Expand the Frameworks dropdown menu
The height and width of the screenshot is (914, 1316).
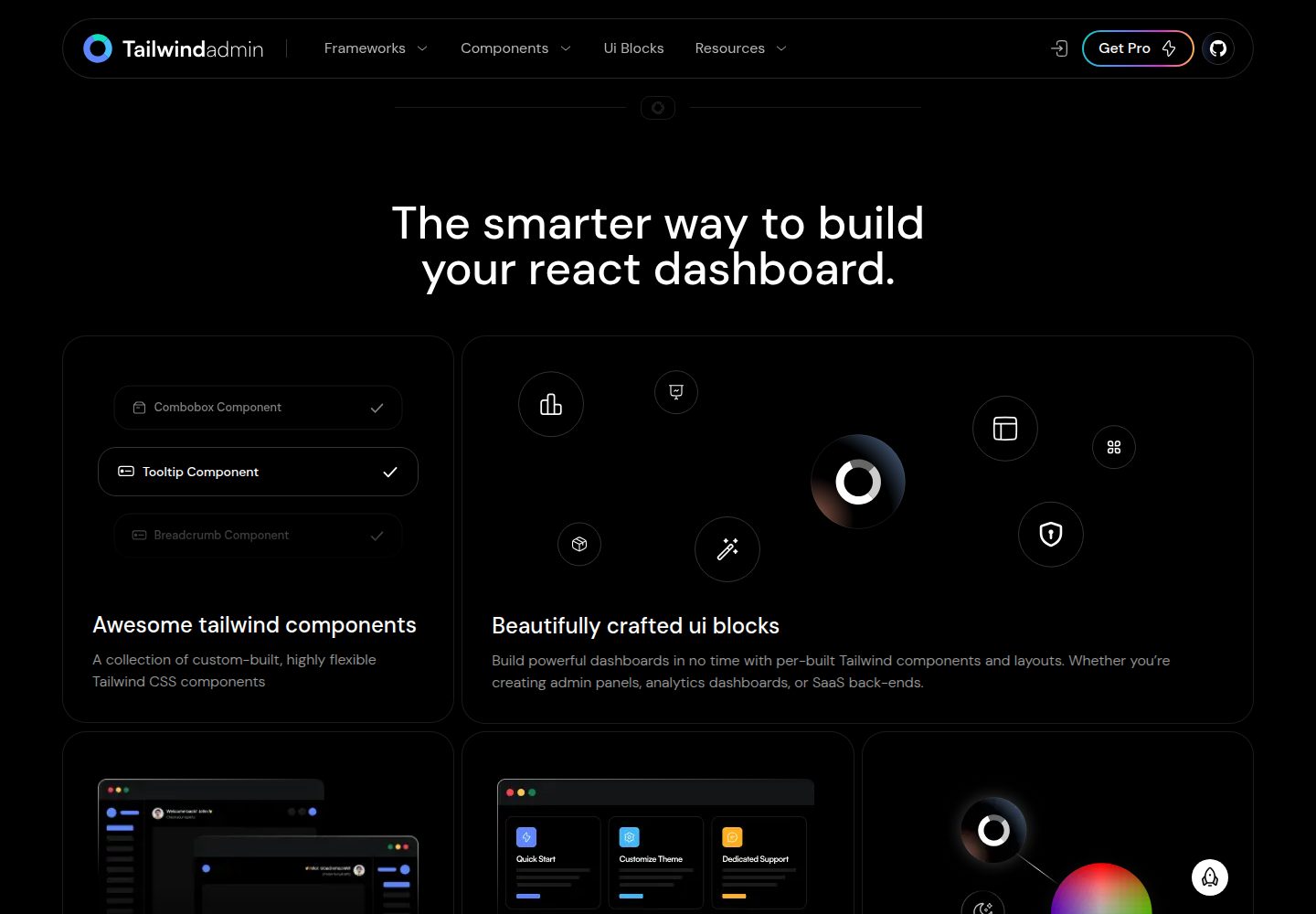pyautogui.click(x=376, y=48)
